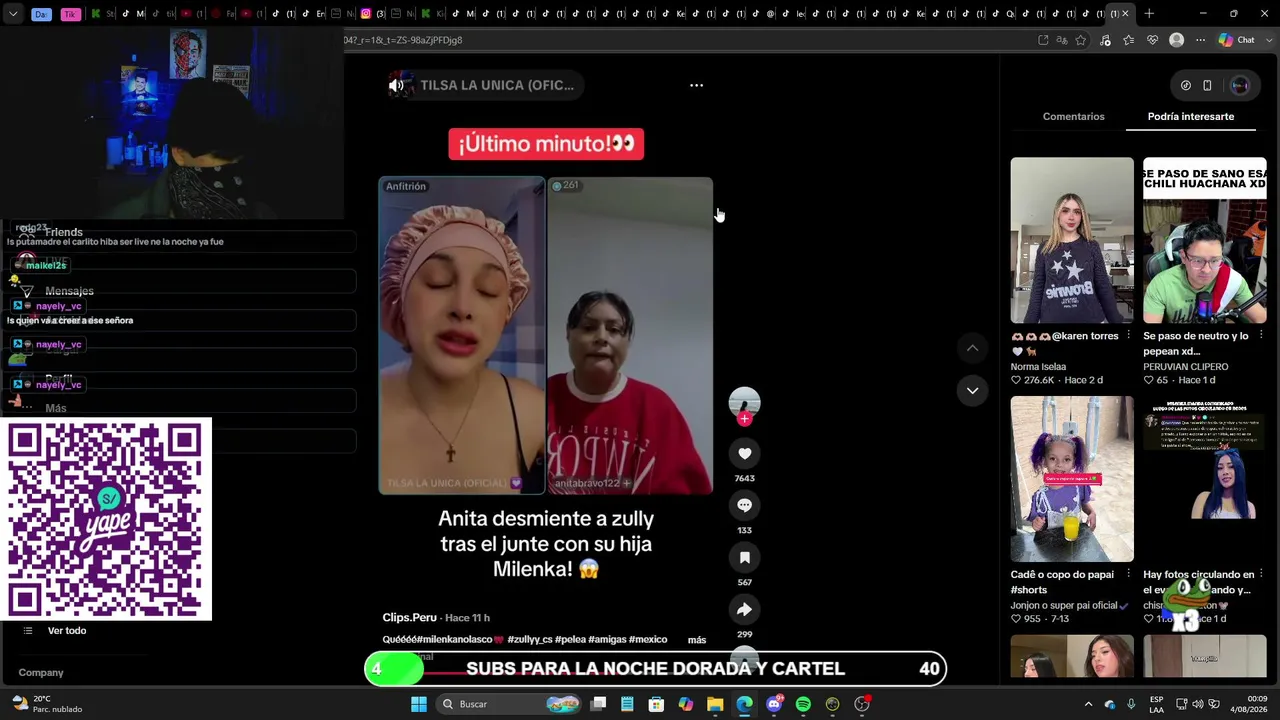Viewport: 1280px width, 720px height.
Task: Open Spotify from the taskbar
Action: [803, 704]
